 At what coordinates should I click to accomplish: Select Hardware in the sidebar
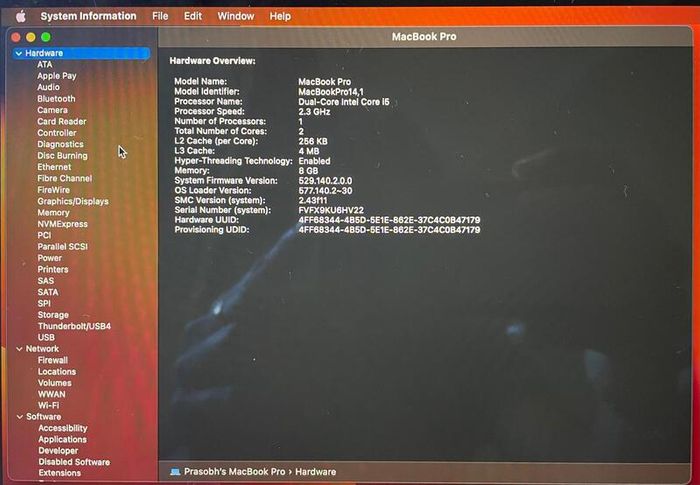point(81,53)
